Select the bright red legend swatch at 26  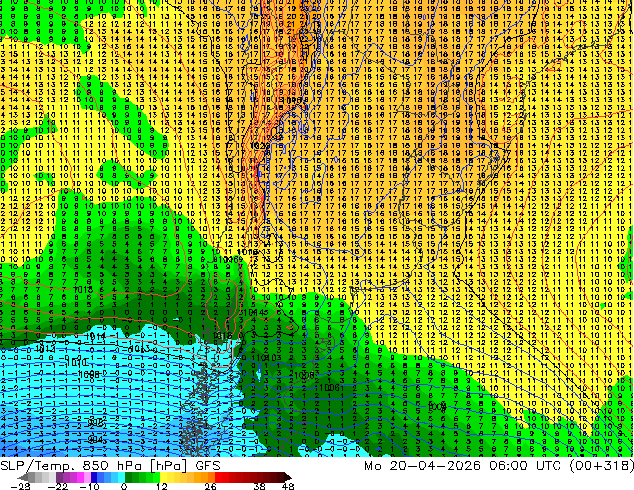pos(218,477)
